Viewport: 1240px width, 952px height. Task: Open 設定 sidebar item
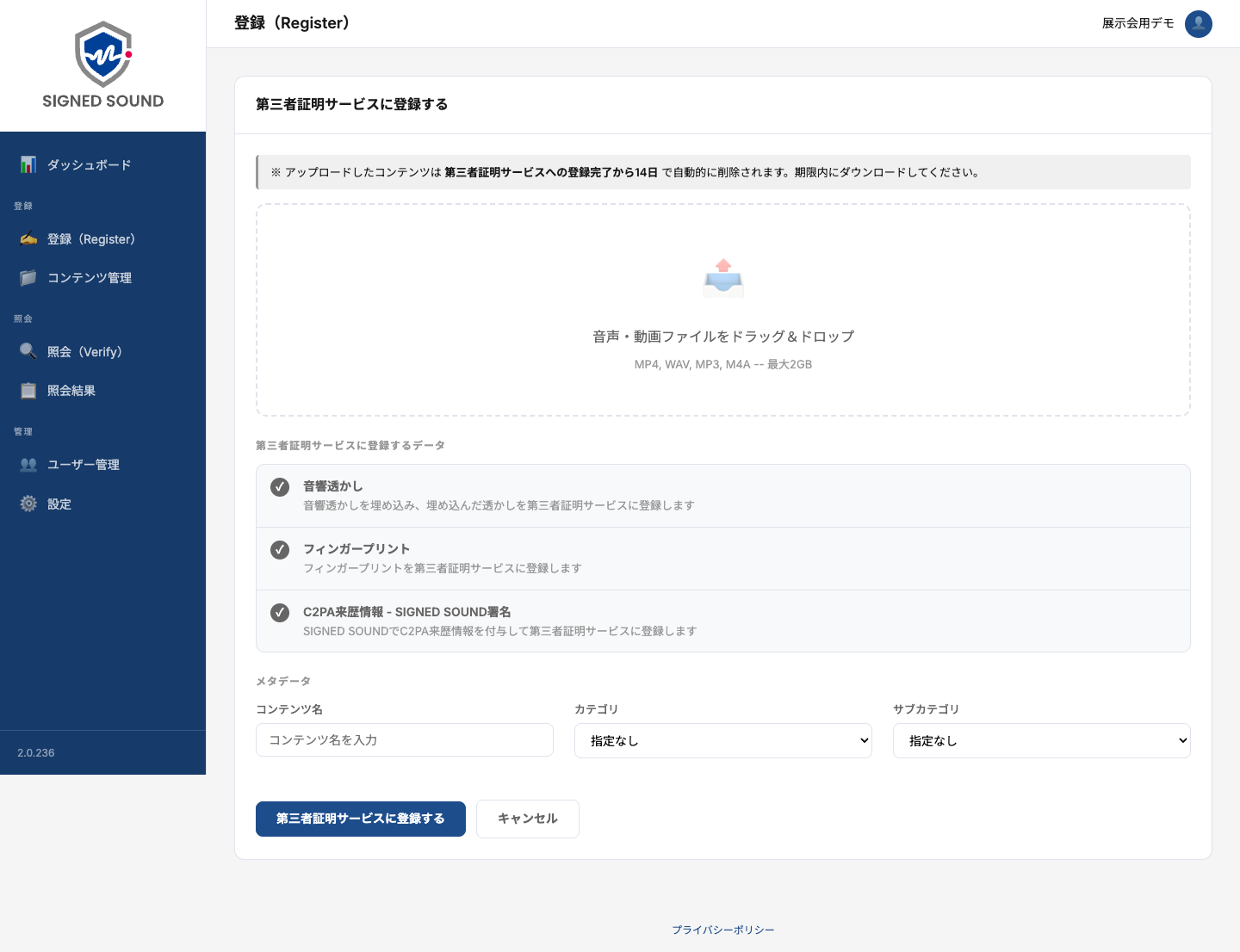103,504
